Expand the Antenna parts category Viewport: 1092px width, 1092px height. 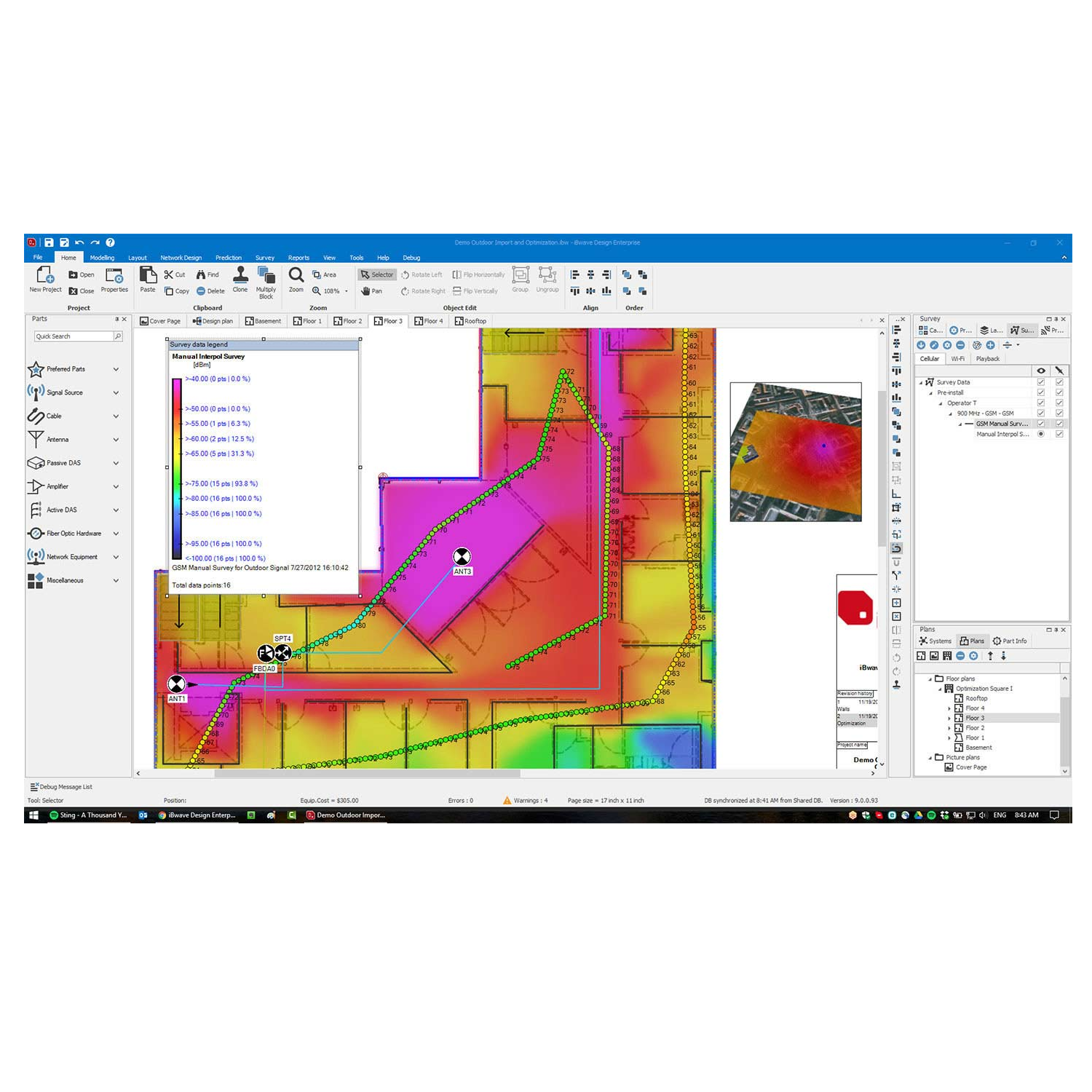click(116, 440)
